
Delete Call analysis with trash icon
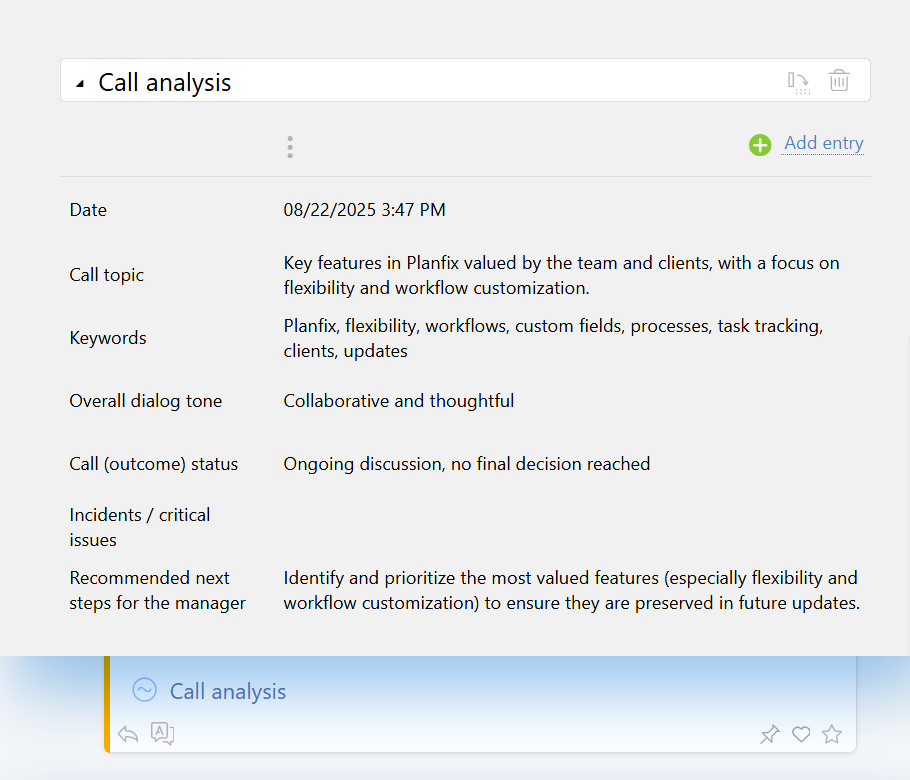pos(839,80)
